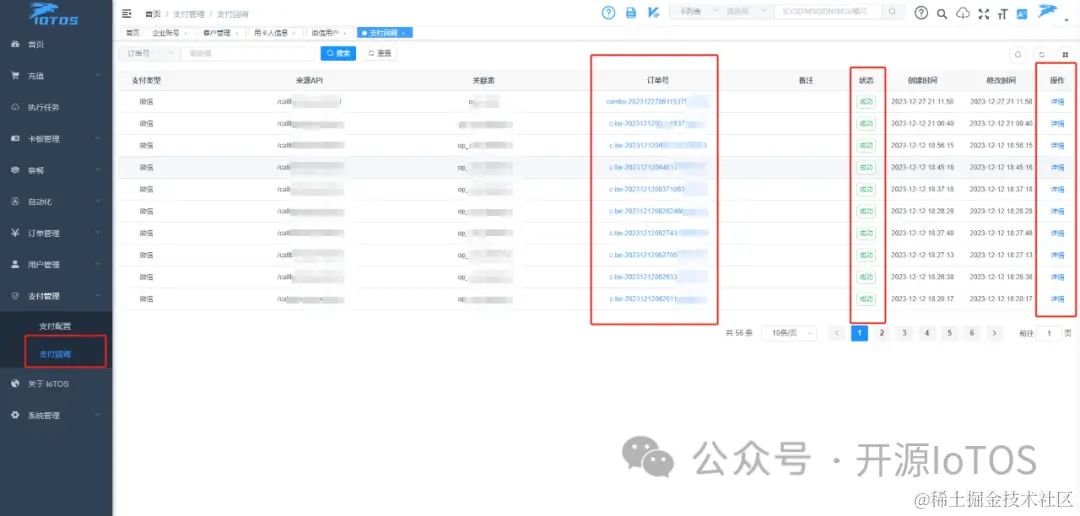Viewport: 1080px width, 516px height.
Task: Click 成功 status tag of 18:37:18 row
Action: click(866, 189)
